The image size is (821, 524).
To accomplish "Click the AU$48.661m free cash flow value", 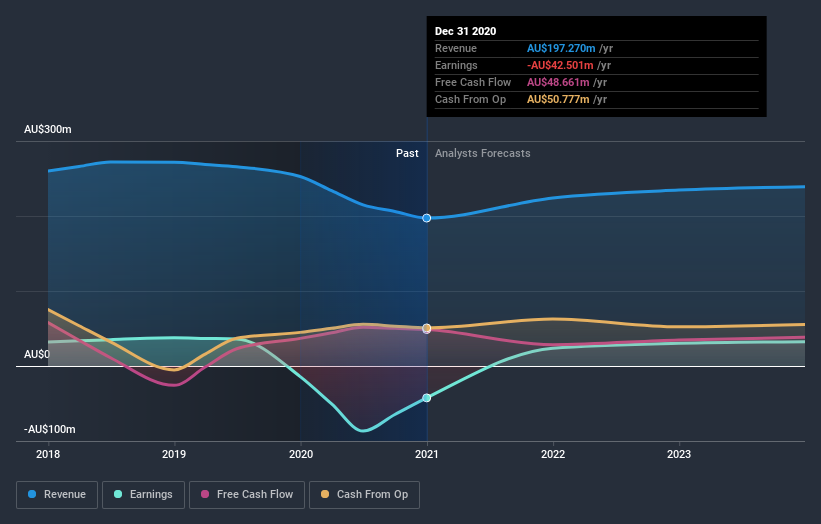I will tap(558, 82).
